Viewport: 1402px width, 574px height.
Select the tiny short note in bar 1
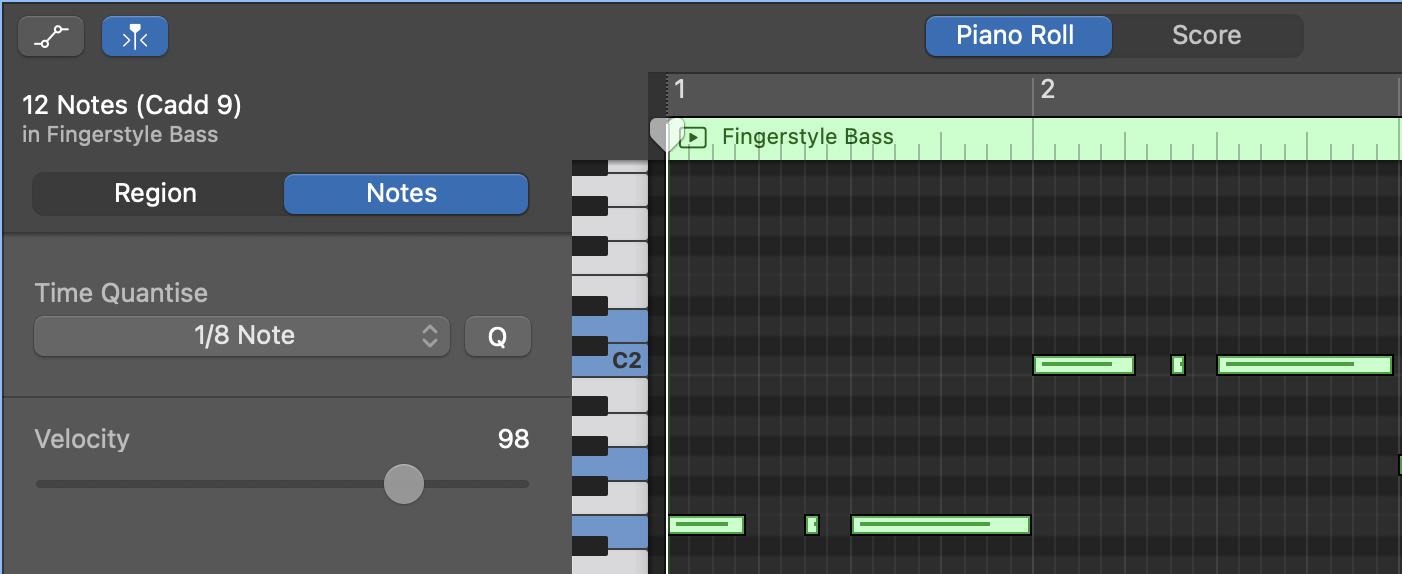[x=812, y=525]
